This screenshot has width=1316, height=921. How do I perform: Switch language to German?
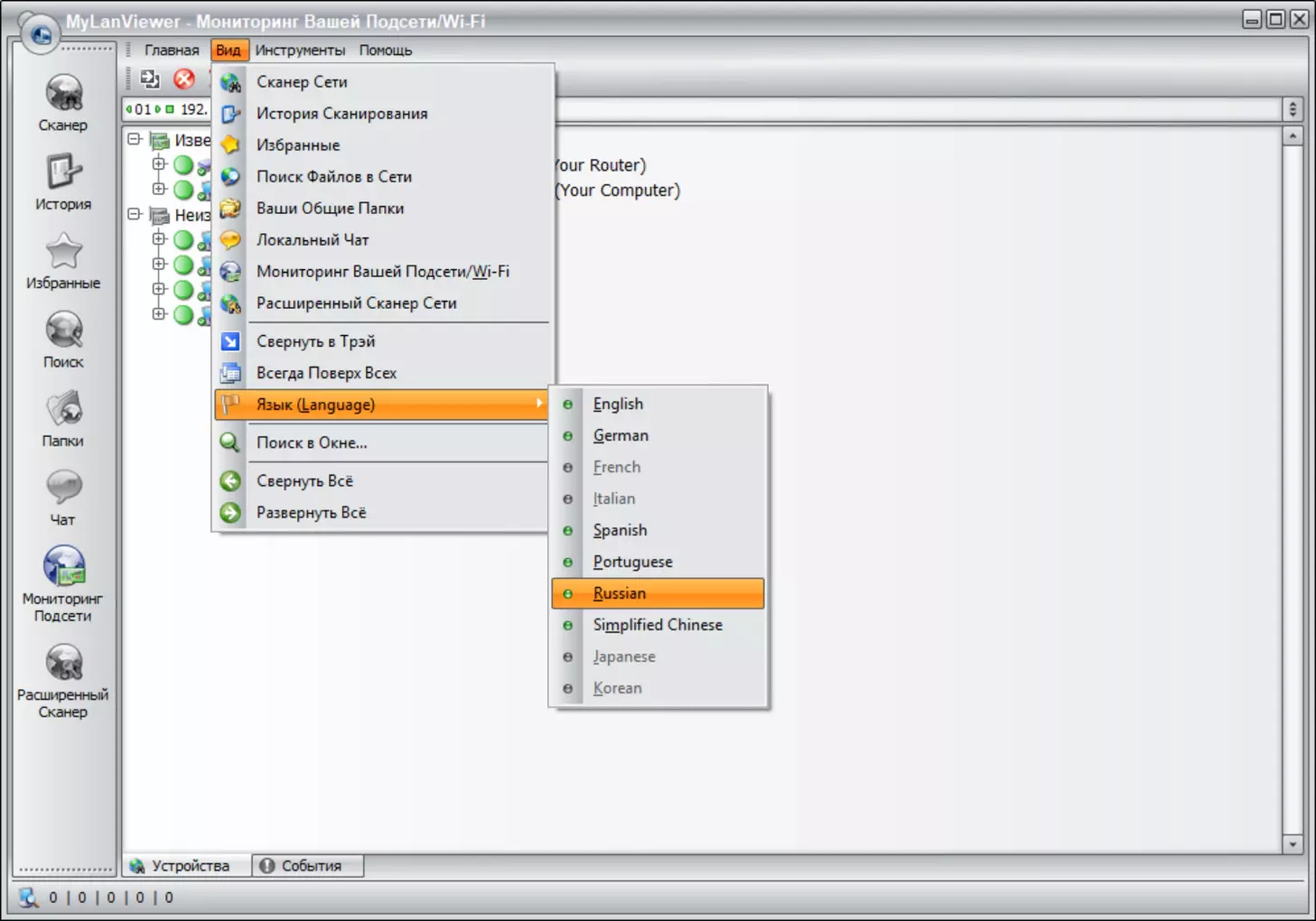tap(658, 436)
